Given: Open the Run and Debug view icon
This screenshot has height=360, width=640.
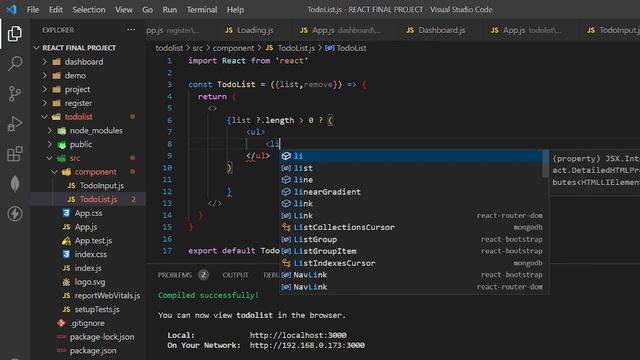Looking at the screenshot, I should 15,123.
